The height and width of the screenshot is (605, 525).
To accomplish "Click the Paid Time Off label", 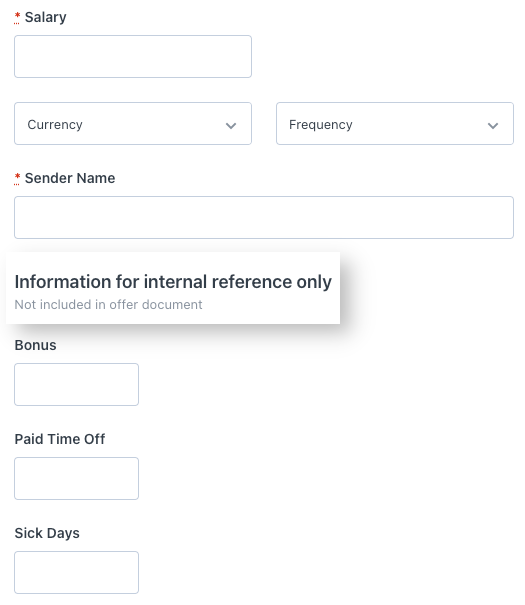I will pyautogui.click(x=60, y=439).
